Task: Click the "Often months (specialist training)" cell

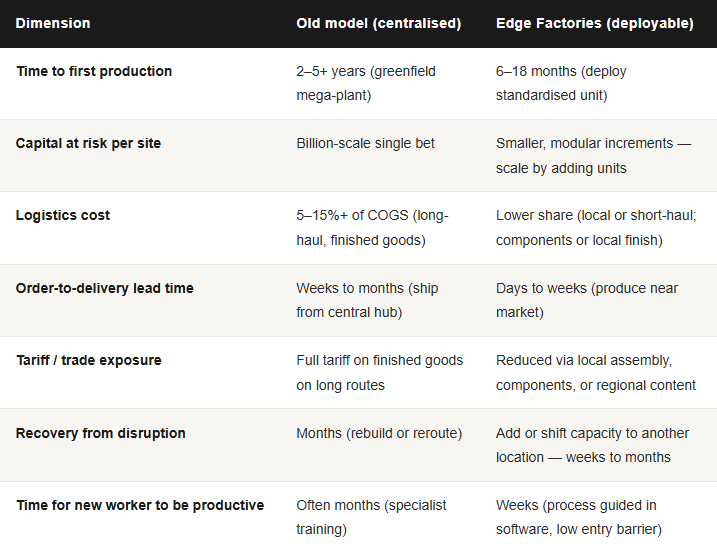Action: 371,517
